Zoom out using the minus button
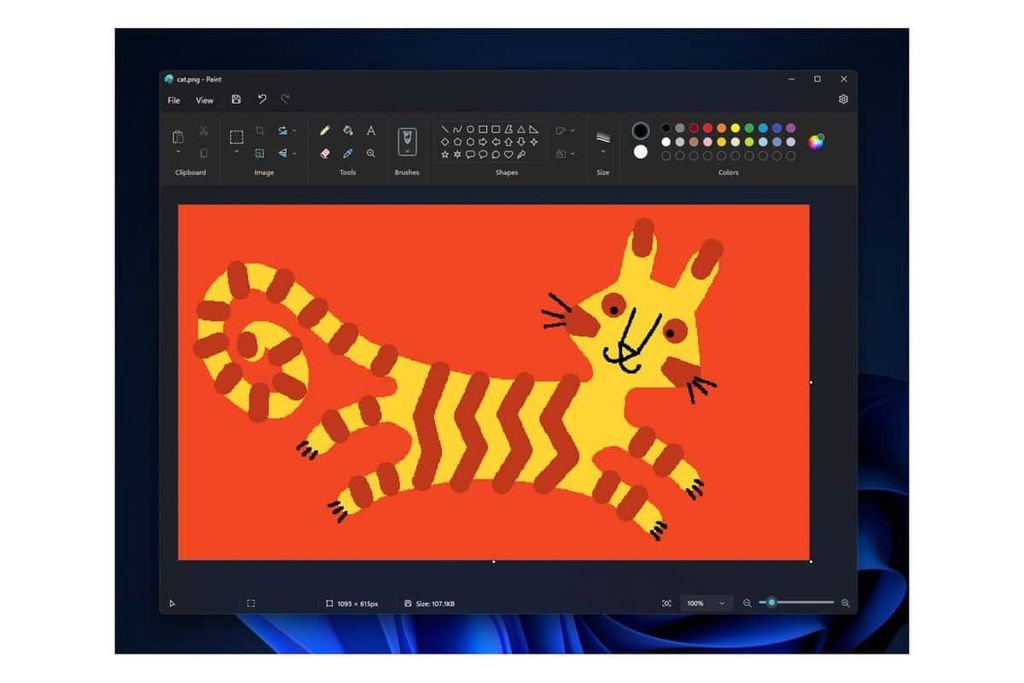The image size is (1024, 683). (x=747, y=603)
